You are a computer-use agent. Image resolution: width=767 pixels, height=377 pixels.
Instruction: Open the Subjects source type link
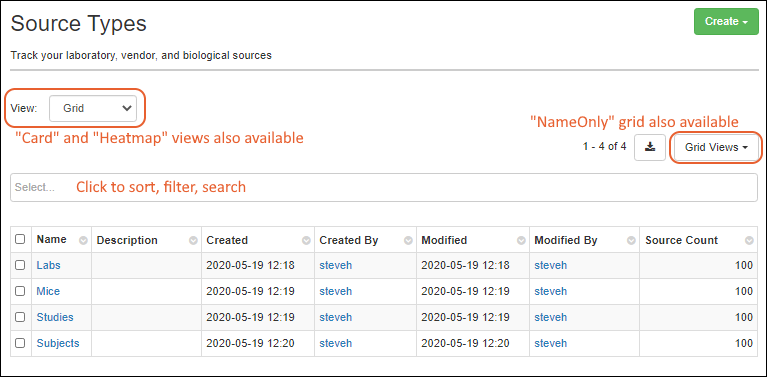58,343
